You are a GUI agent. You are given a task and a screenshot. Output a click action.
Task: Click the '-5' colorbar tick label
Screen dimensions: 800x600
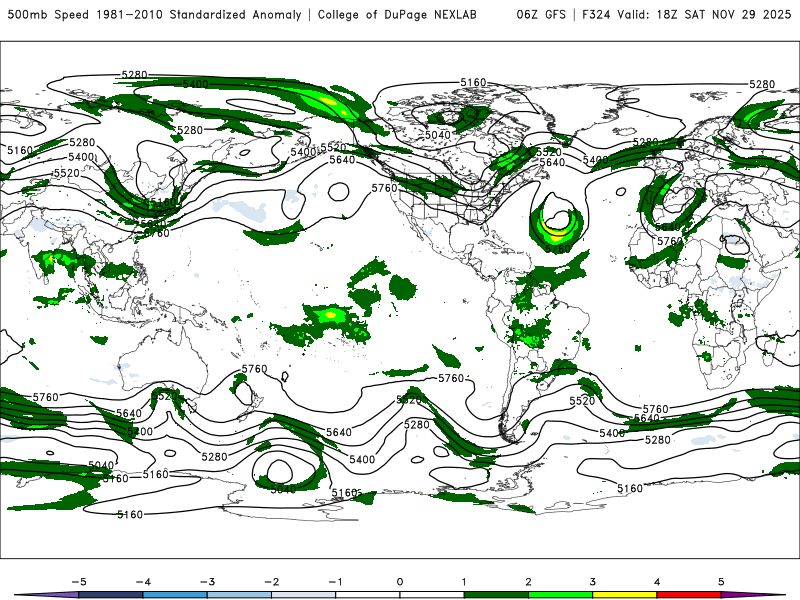click(79, 582)
